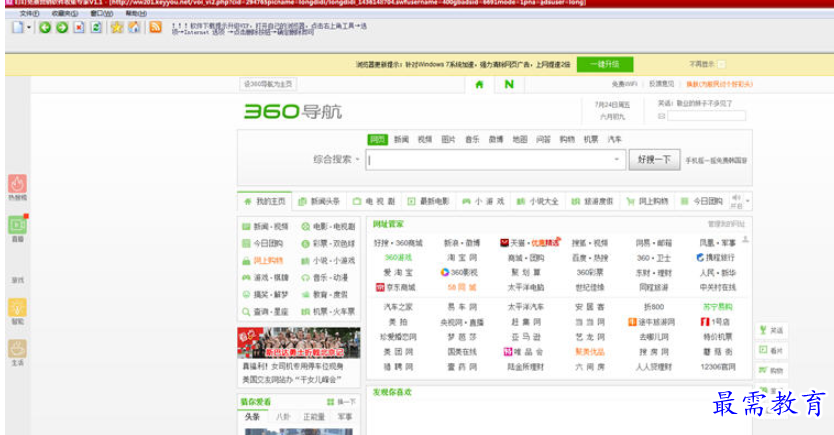The width and height of the screenshot is (834, 435).
Task: Click the green back arrow toolbar icon
Action: pyautogui.click(x=45, y=28)
